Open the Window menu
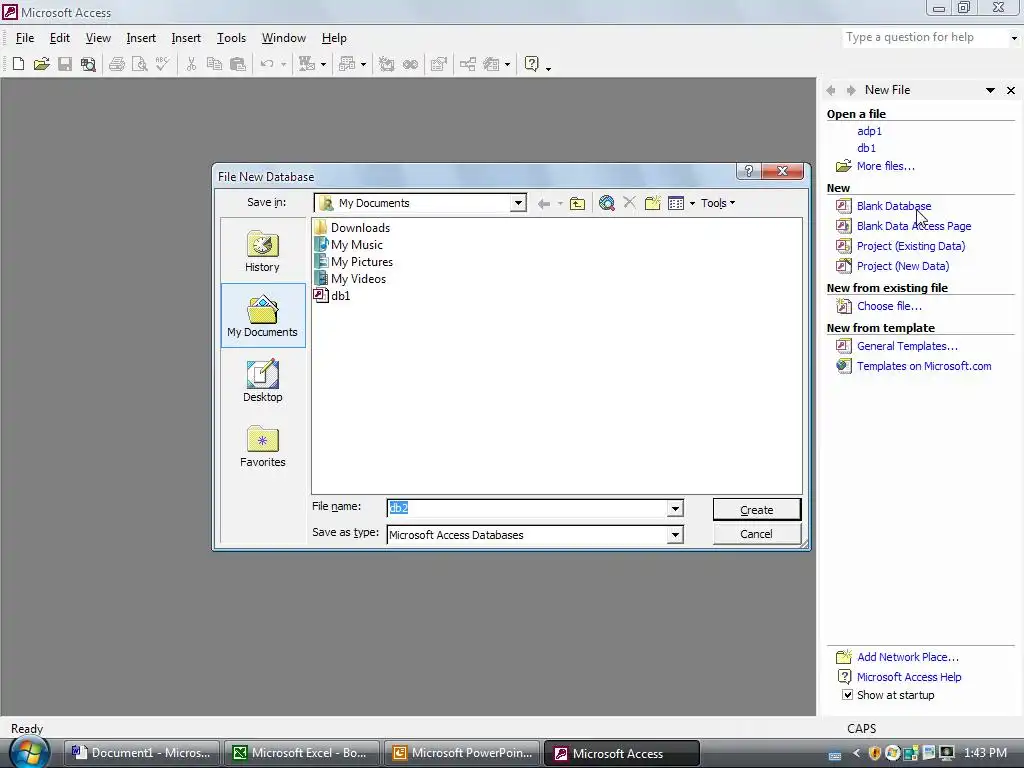The height and width of the screenshot is (768, 1024). tap(283, 38)
